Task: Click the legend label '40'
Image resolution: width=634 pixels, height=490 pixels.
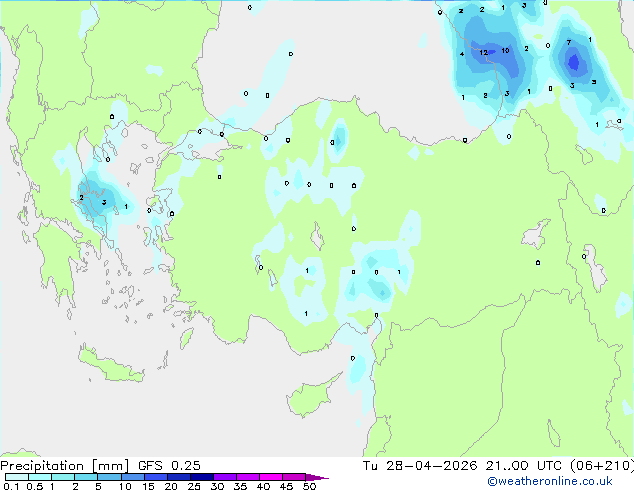Action: click(263, 486)
